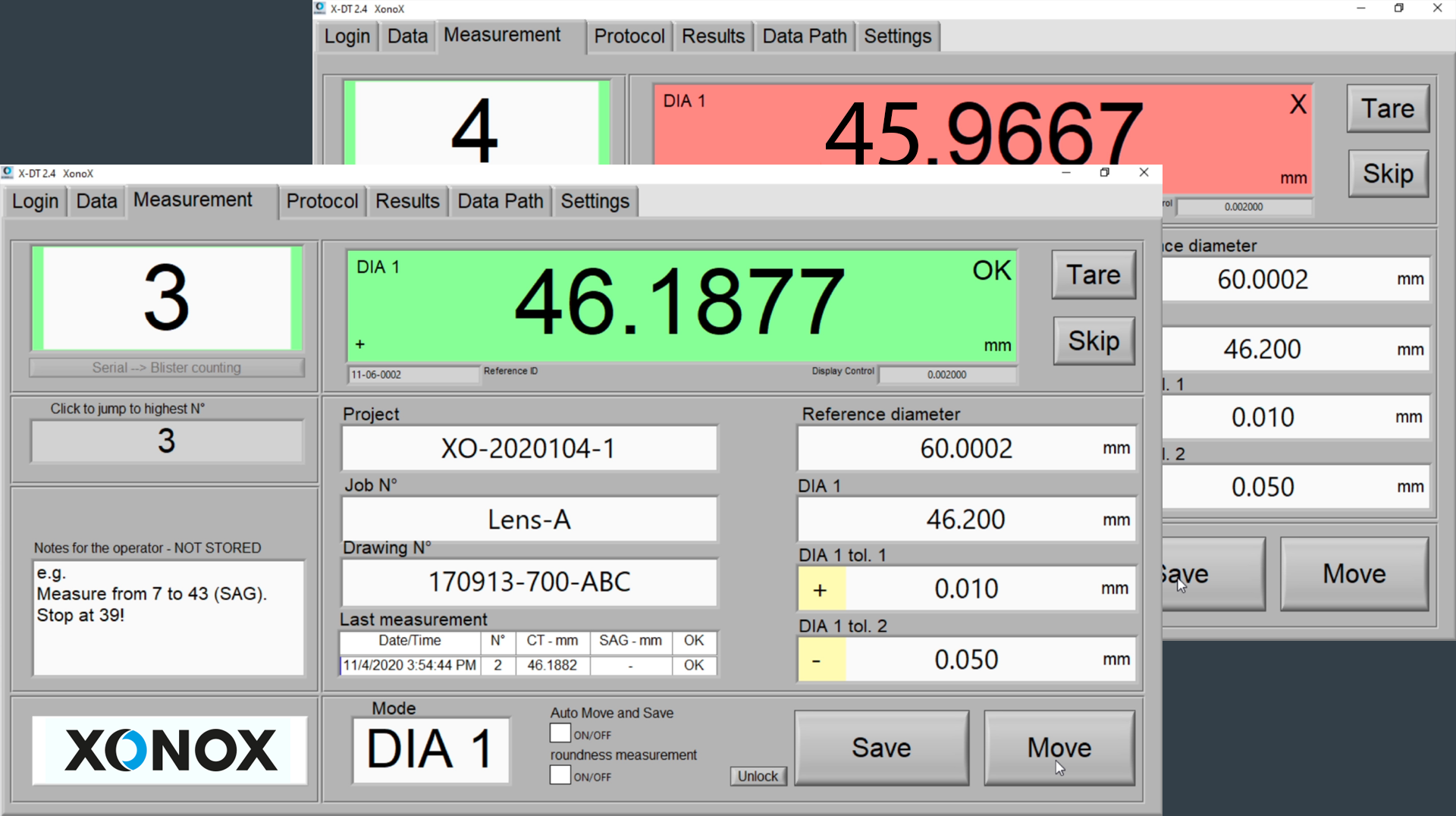Jump to highest N° field showing 3
The width and height of the screenshot is (1456, 816).
click(x=167, y=441)
